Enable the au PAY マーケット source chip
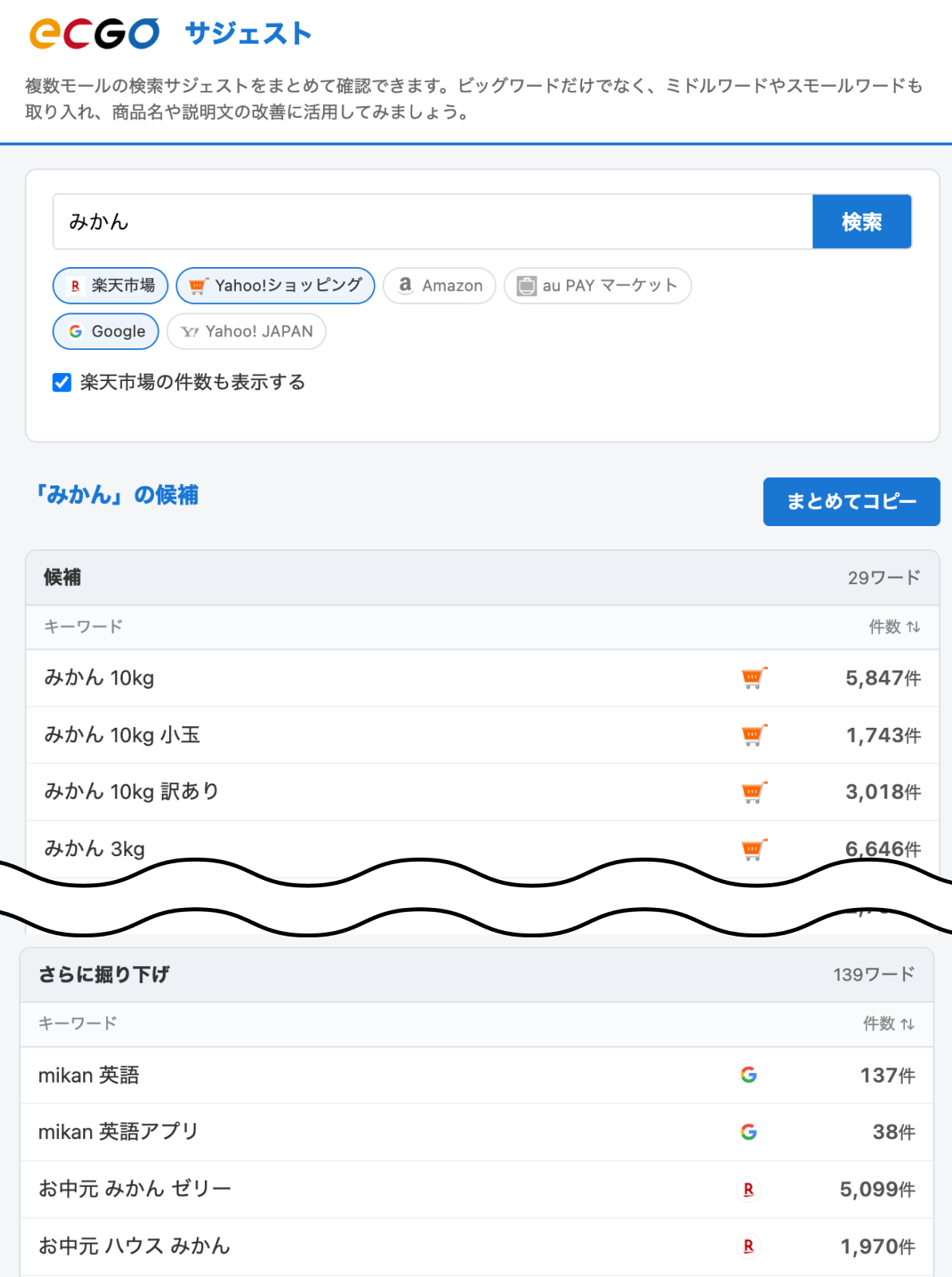This screenshot has height=1277, width=952. point(597,285)
